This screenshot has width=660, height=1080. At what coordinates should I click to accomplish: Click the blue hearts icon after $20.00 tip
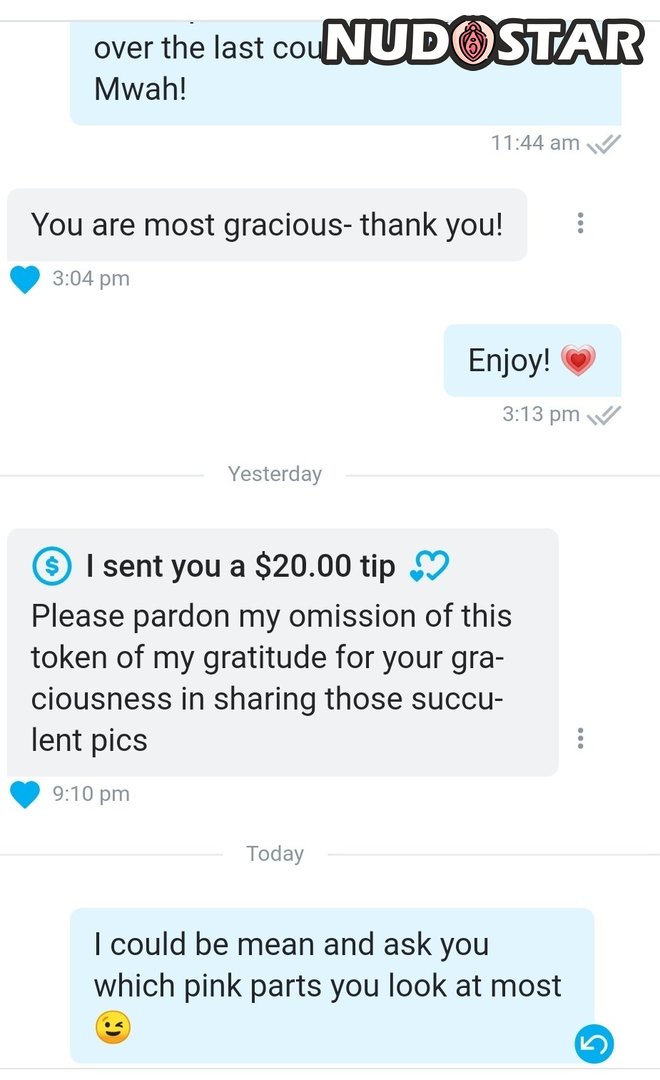click(x=429, y=568)
